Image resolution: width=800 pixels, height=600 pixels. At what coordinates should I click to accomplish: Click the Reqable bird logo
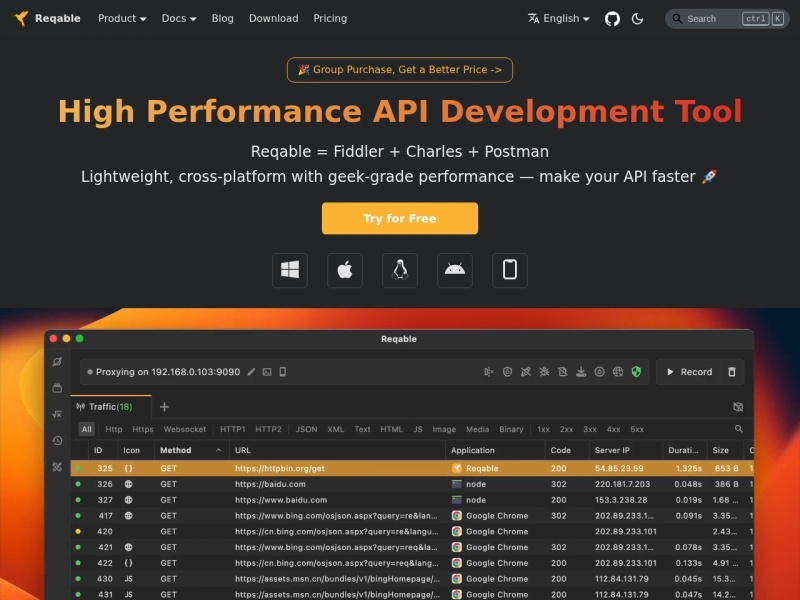21,18
